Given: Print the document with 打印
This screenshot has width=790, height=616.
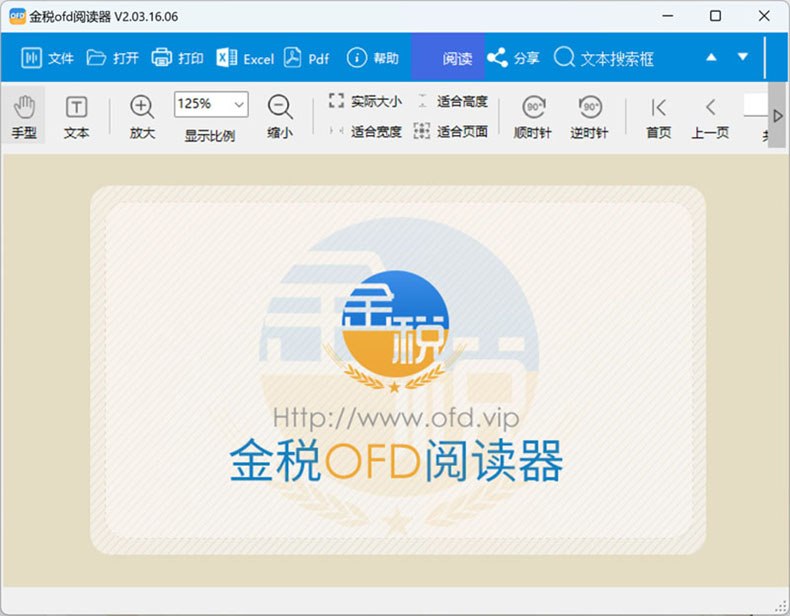Looking at the screenshot, I should point(177,58).
